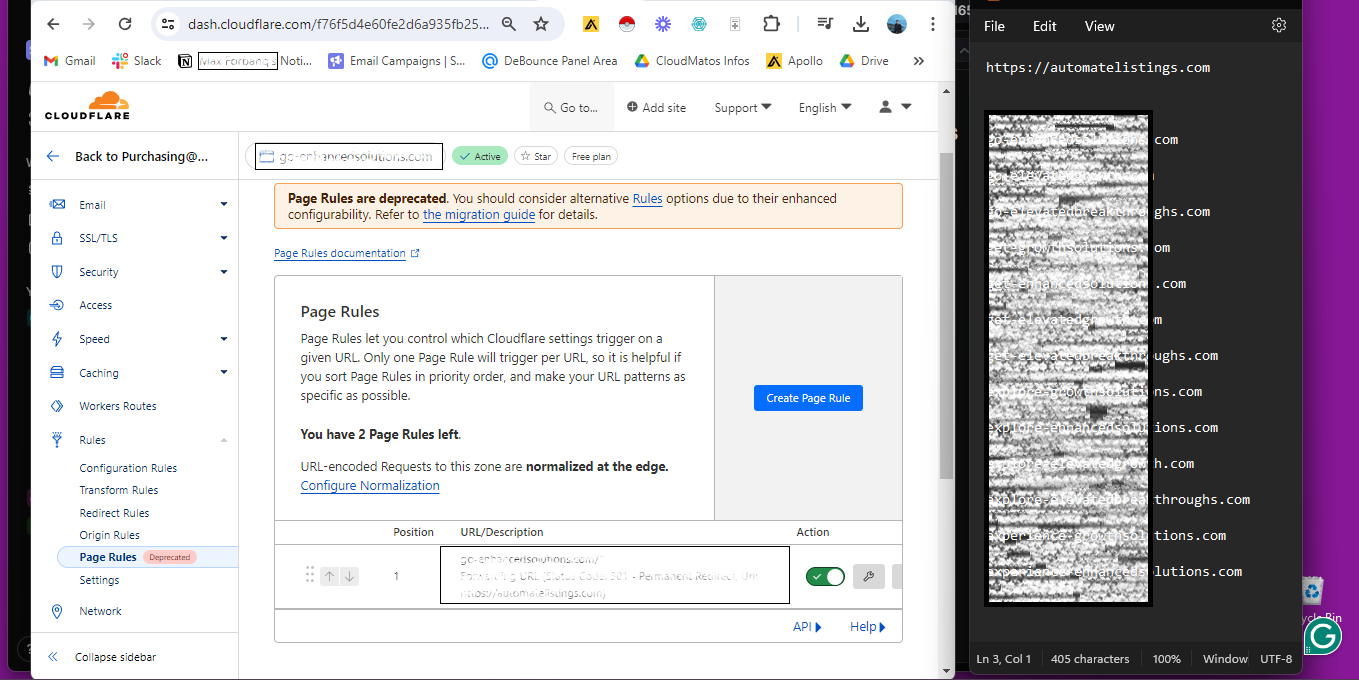The width and height of the screenshot is (1359, 680).
Task: Open Notepad View menu
Action: [x=1099, y=26]
